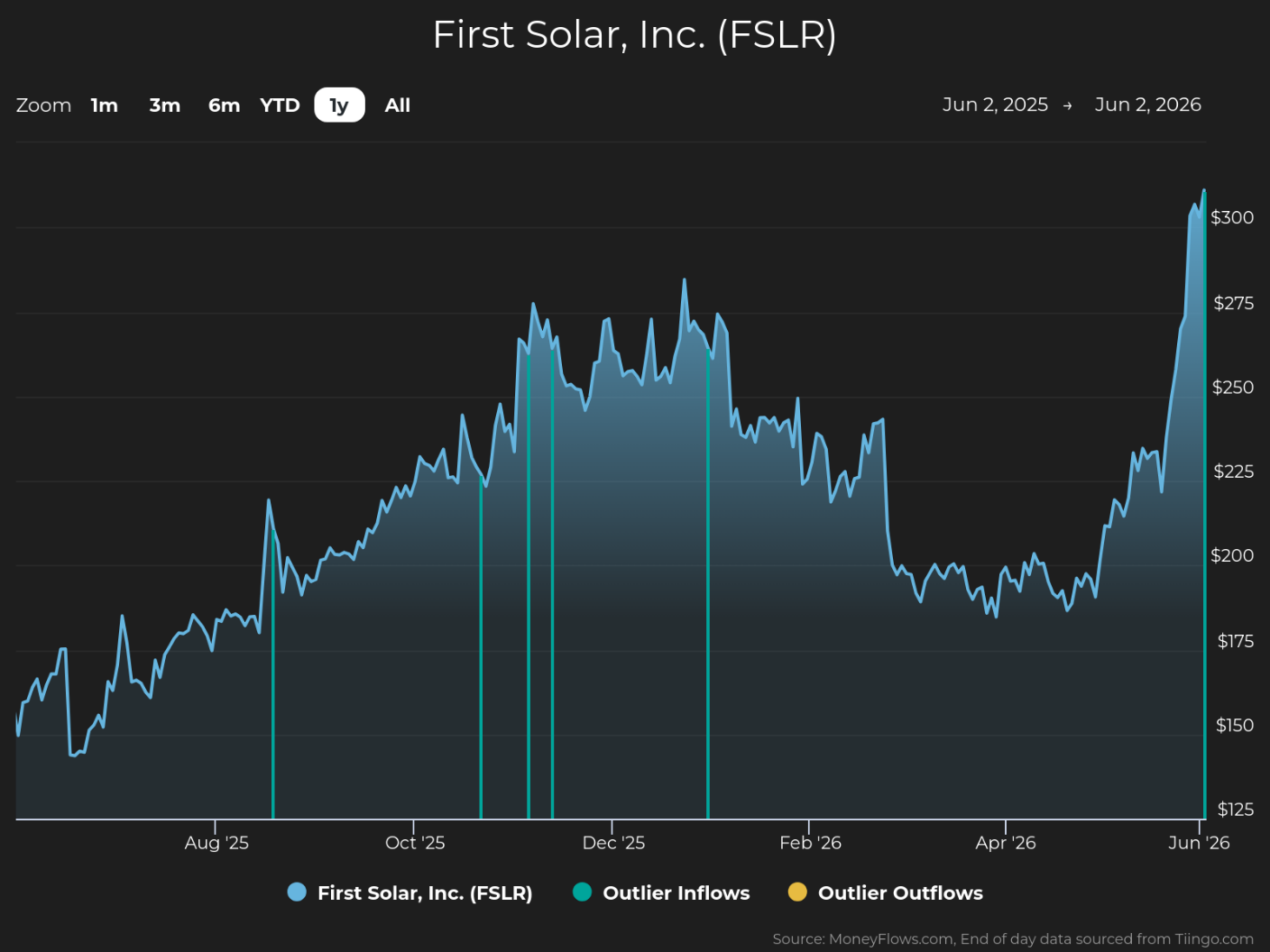Click the Apr '26 axis label
This screenshot has width=1270, height=952.
1006,843
